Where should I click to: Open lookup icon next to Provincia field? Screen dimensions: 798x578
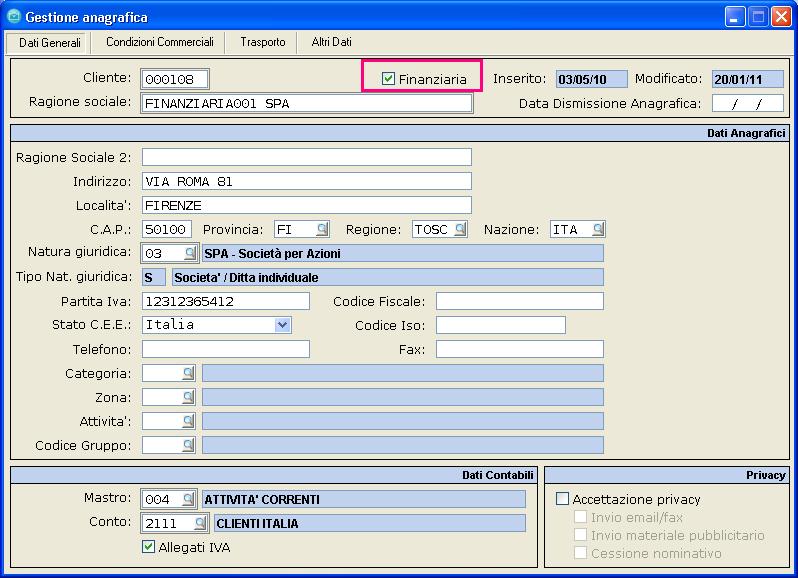[x=321, y=229]
